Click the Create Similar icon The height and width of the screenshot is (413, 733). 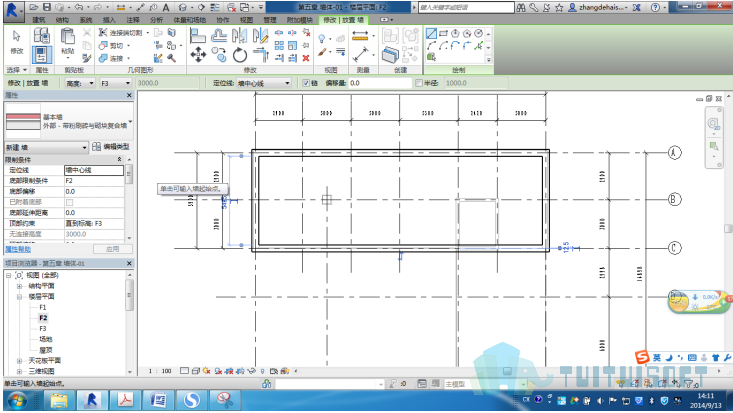pyautogui.click(x=390, y=55)
